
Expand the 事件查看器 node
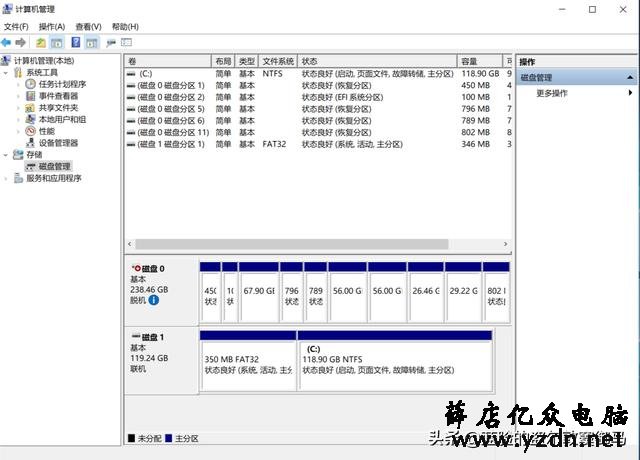click(x=19, y=96)
